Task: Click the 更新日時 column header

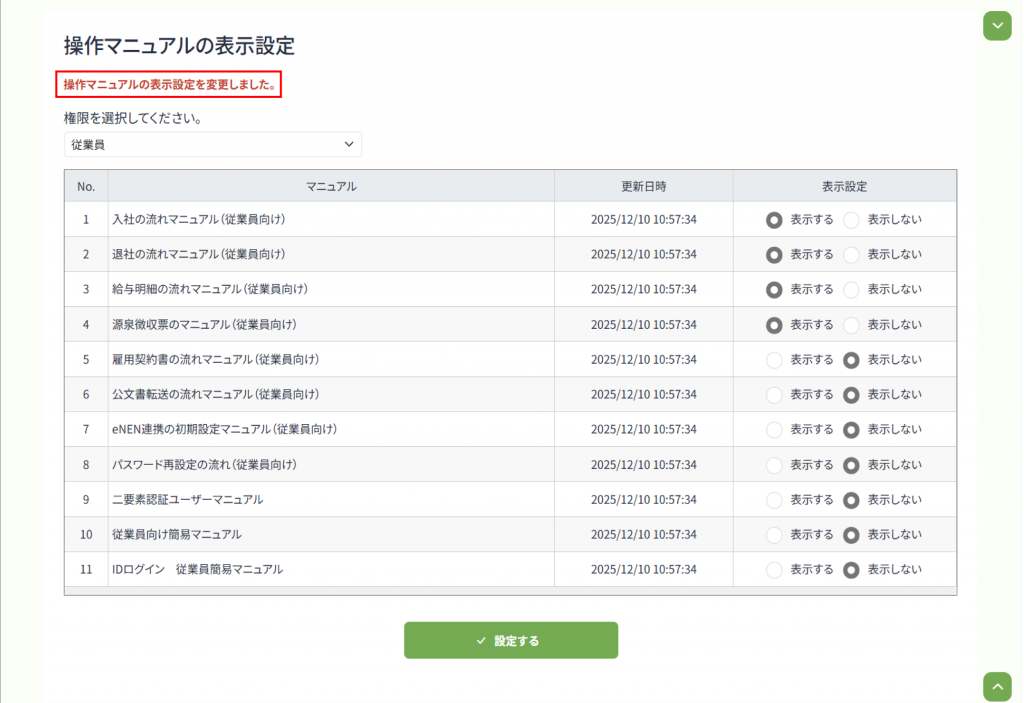Action: 643,186
